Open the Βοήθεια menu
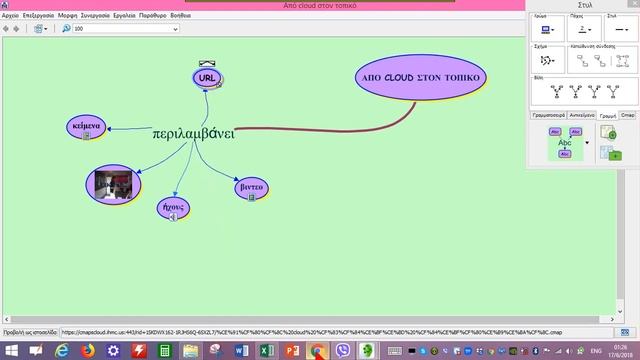This screenshot has height=360, width=640. pyautogui.click(x=180, y=15)
